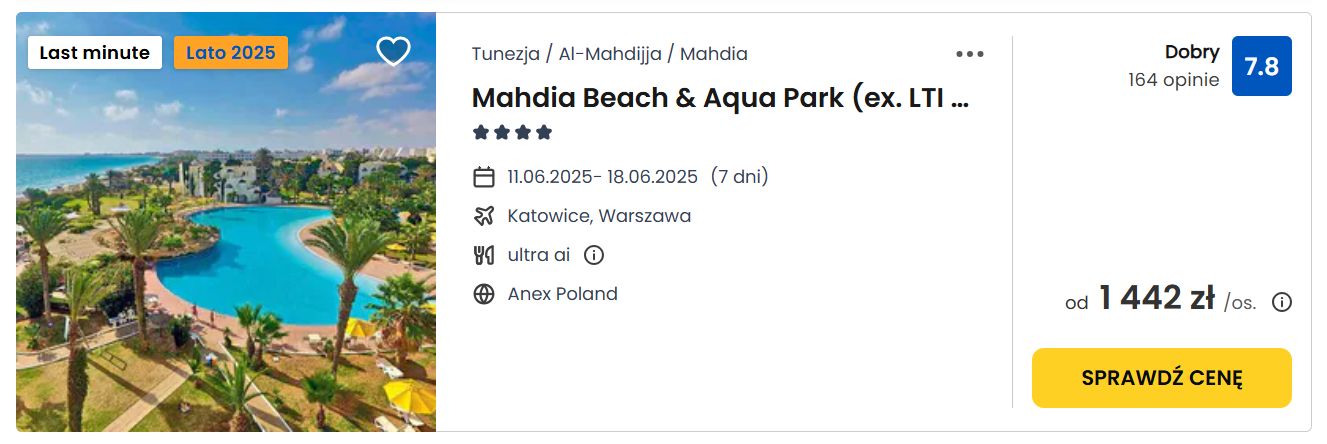Open the three-dots more options menu
This screenshot has width=1327, height=444.
[970, 54]
